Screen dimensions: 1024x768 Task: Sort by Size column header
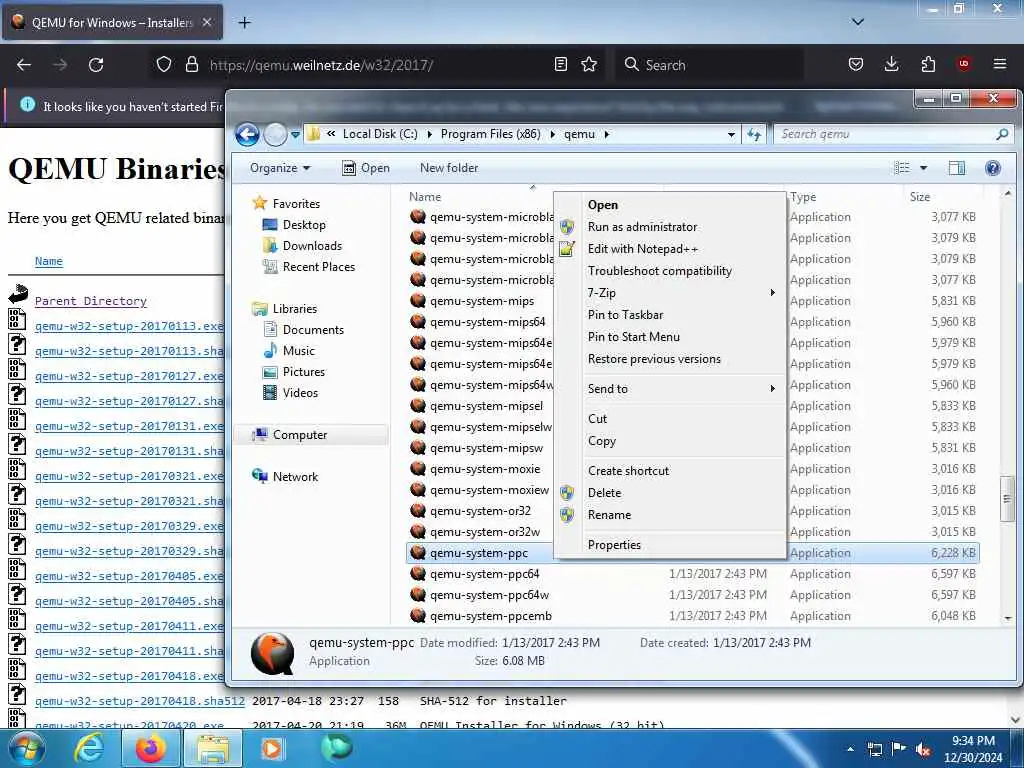[x=920, y=197]
